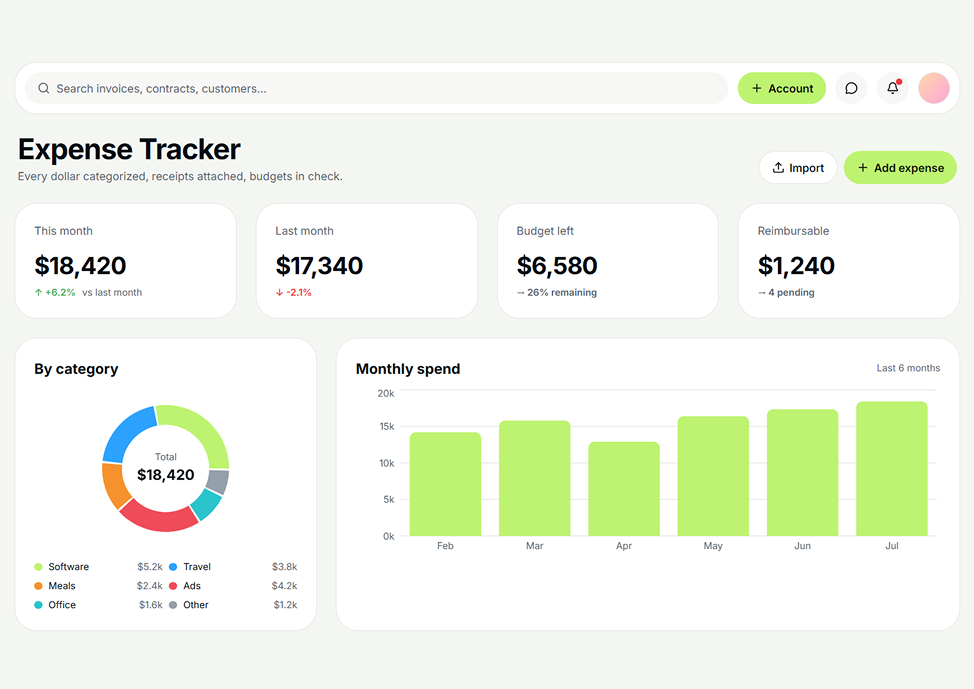This screenshot has height=689, width=974.
Task: Click the plus icon in Add expense
Action: 862,168
